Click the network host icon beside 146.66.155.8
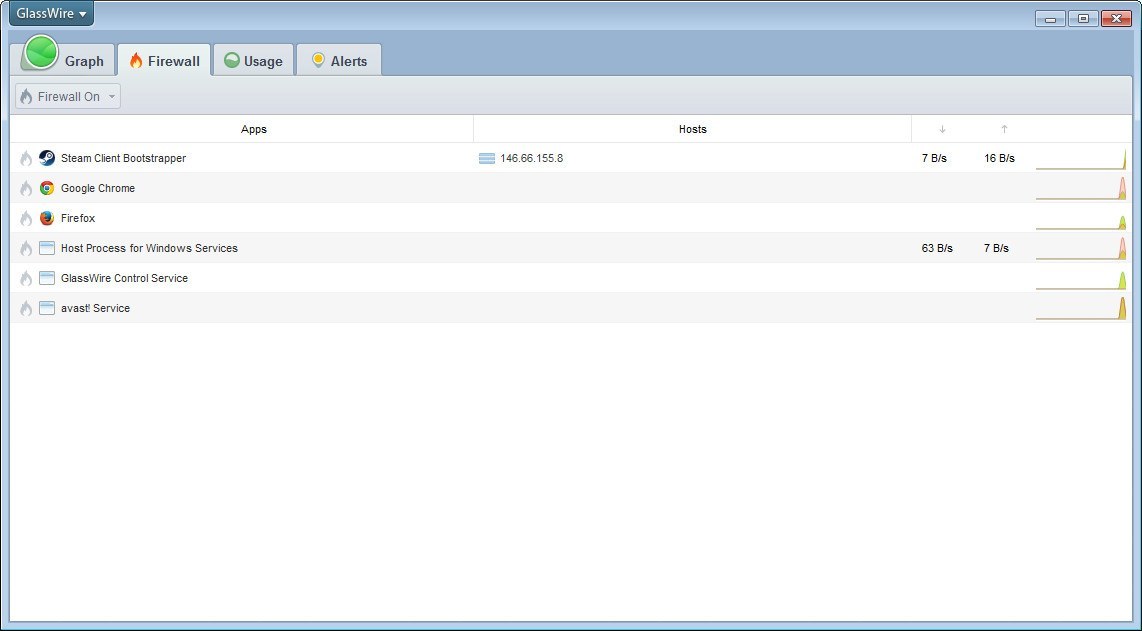 tap(486, 158)
